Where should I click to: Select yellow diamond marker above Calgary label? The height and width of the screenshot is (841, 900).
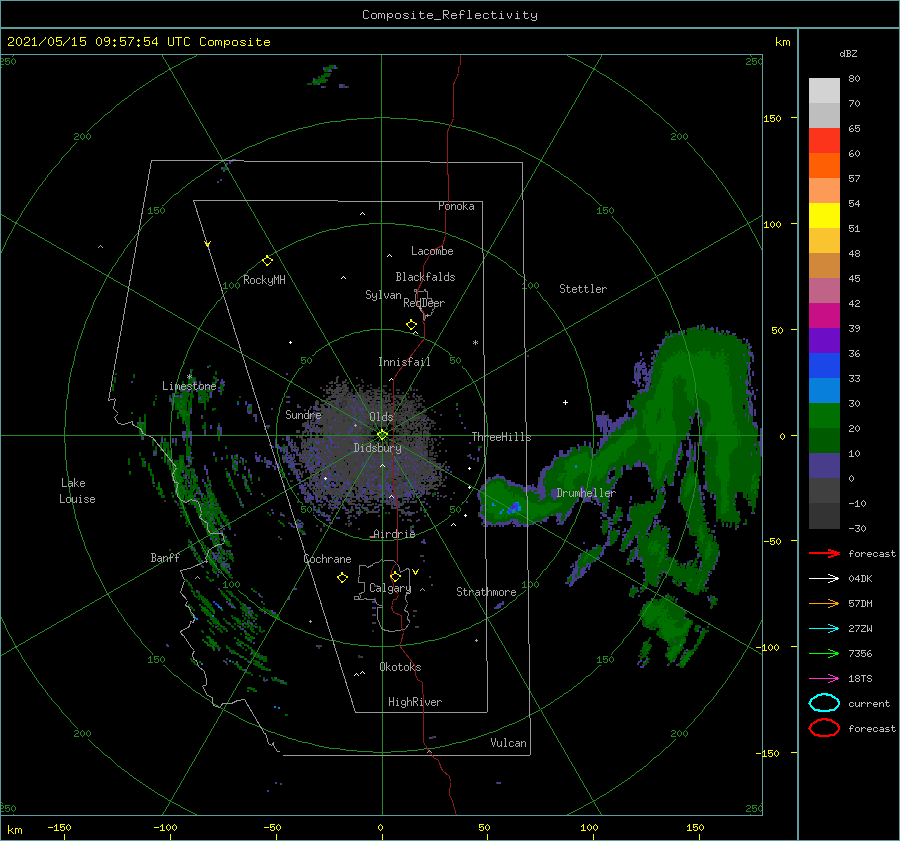pos(395,576)
